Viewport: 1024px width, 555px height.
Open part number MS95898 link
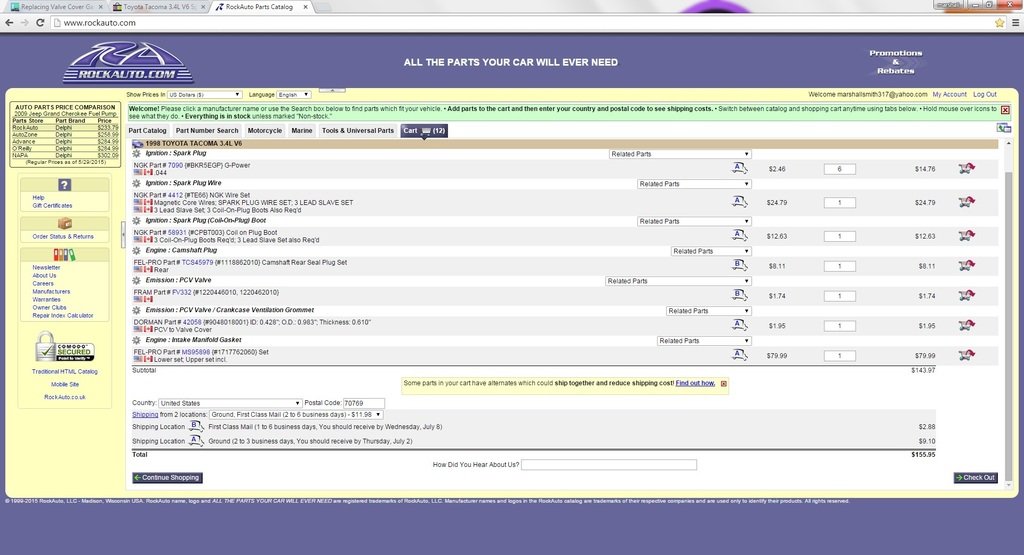196,352
